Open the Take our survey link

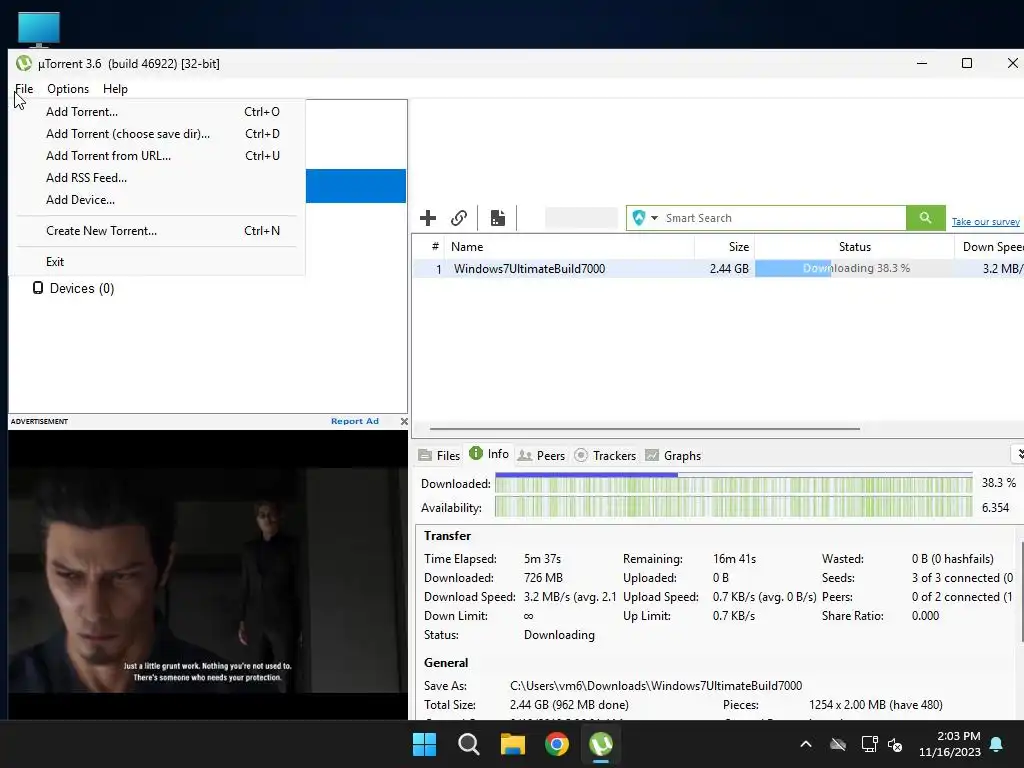[985, 221]
